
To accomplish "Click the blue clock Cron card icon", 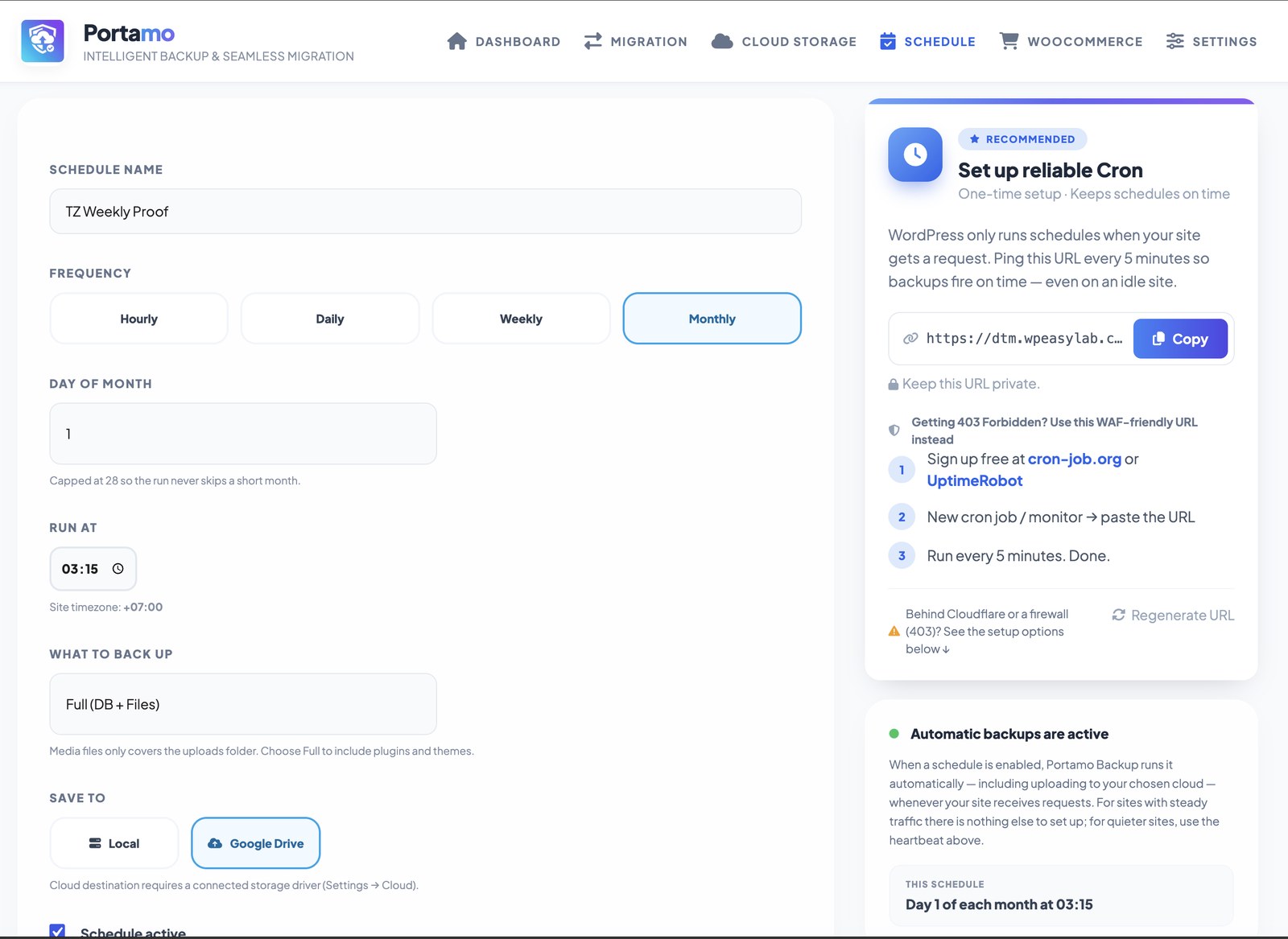I will (915, 154).
